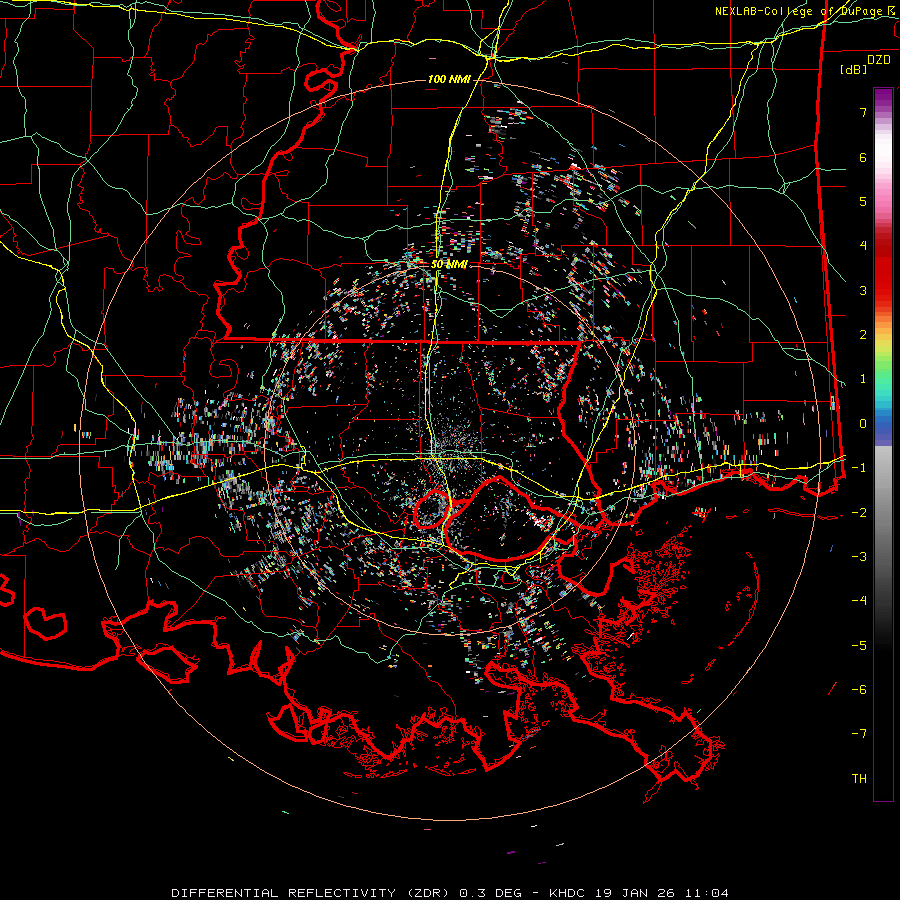Screen dimensions: 900x900
Task: Click the 100 NMI range ring label
Action: 449,79
